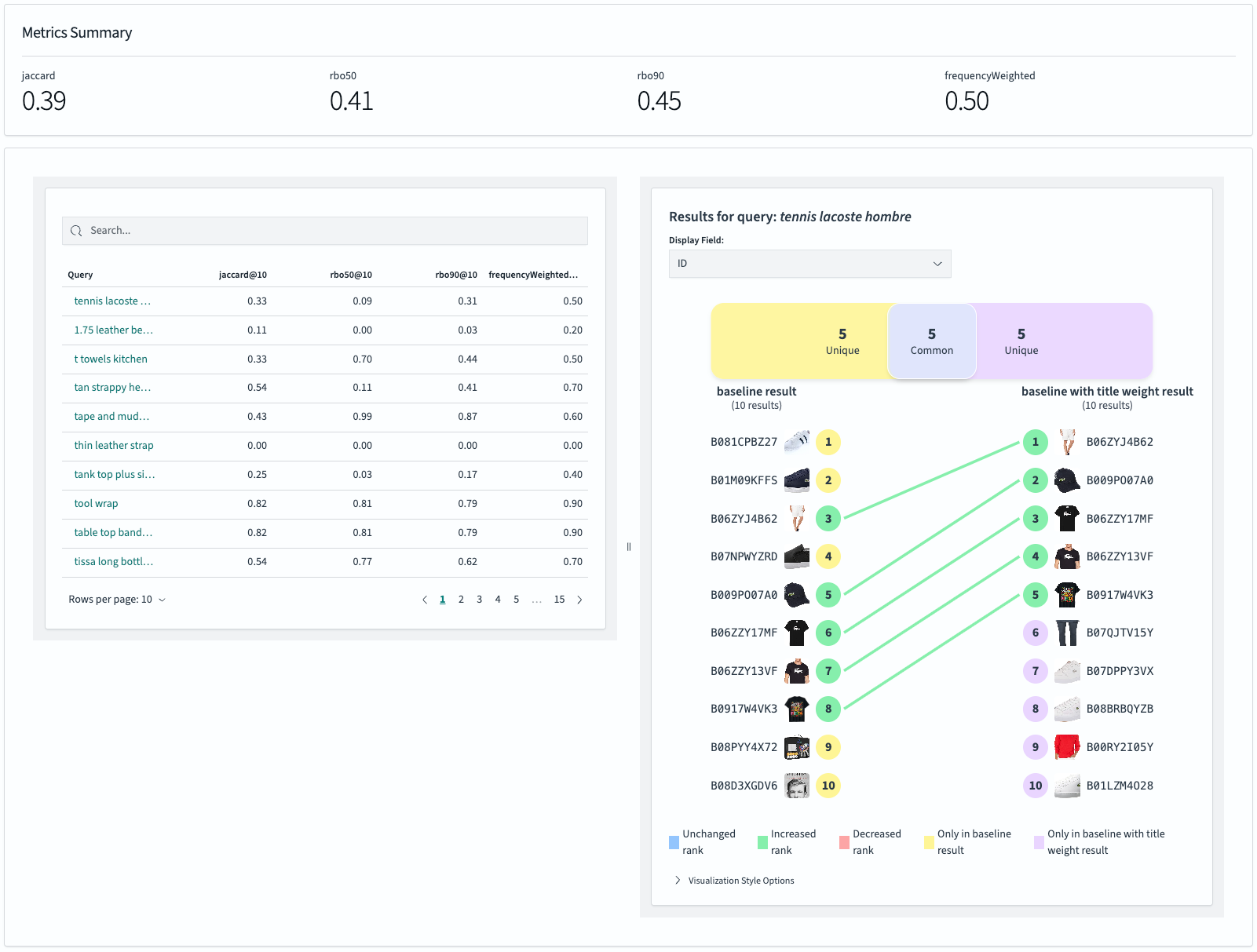
Task: Click the next page chevron arrow
Action: pyautogui.click(x=579, y=599)
